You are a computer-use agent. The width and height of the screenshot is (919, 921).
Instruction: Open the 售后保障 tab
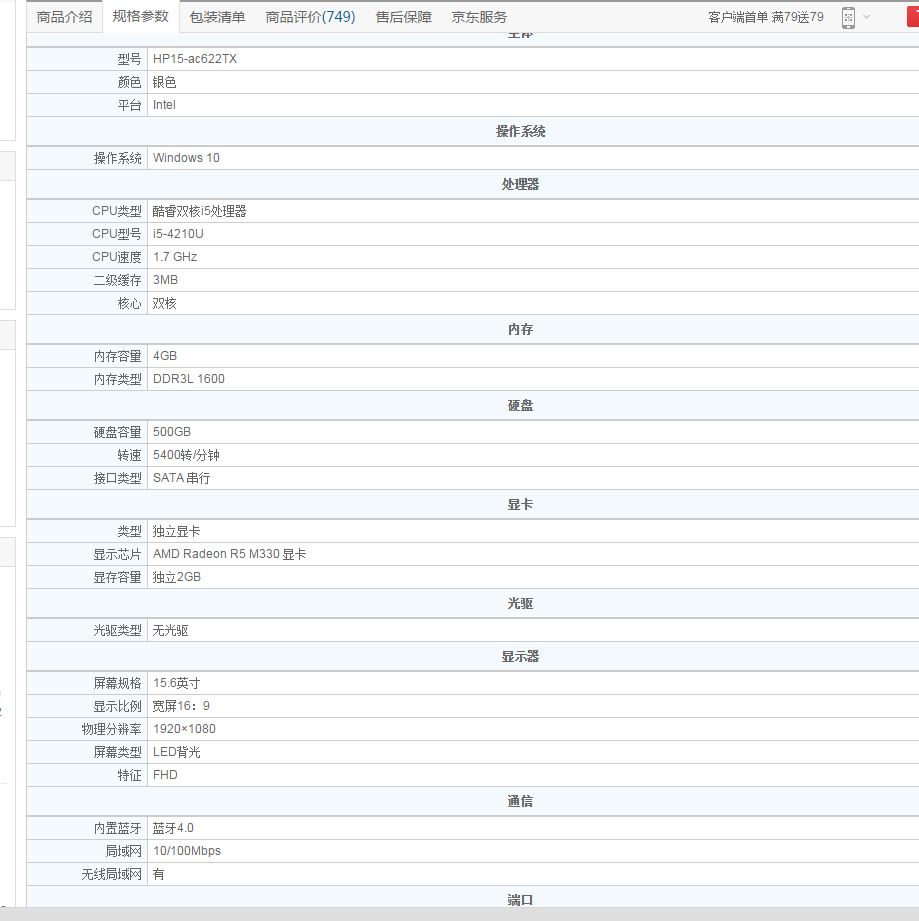click(x=403, y=17)
